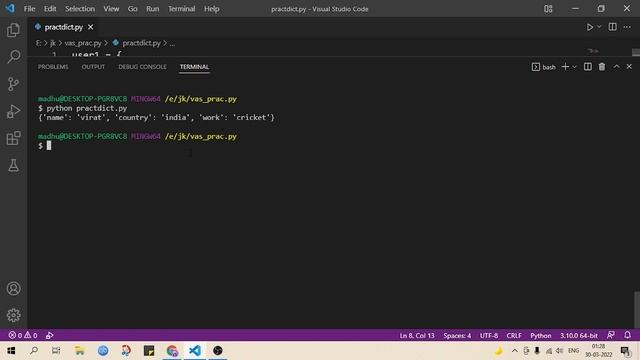Close the terminal panel
Screen dimensions: 640x360
[x=629, y=67]
